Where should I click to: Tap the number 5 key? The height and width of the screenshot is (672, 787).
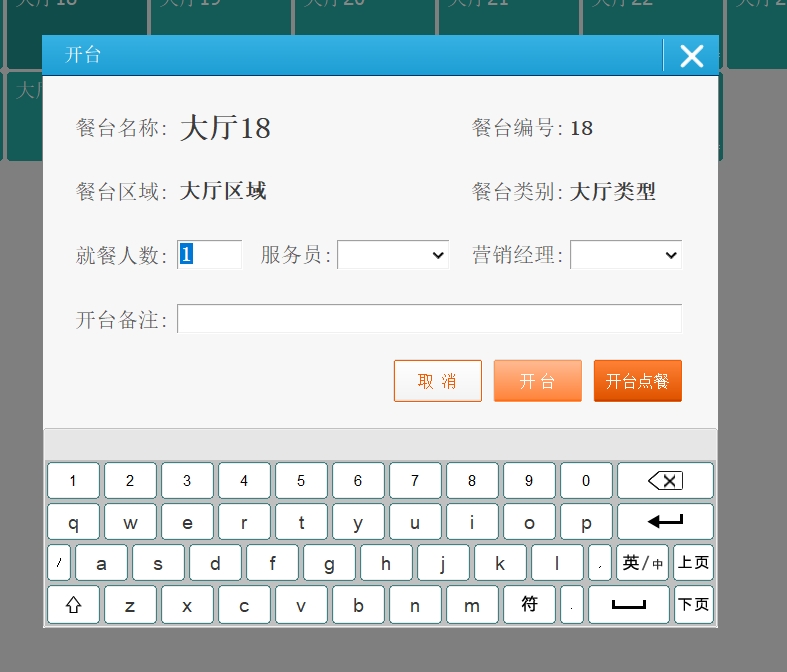pyautogui.click(x=301, y=481)
